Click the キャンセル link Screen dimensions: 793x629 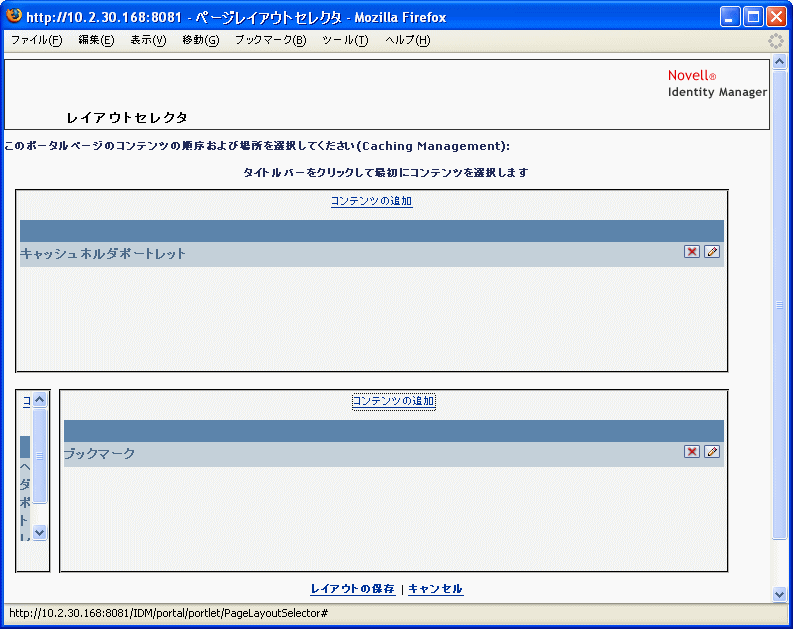435,589
